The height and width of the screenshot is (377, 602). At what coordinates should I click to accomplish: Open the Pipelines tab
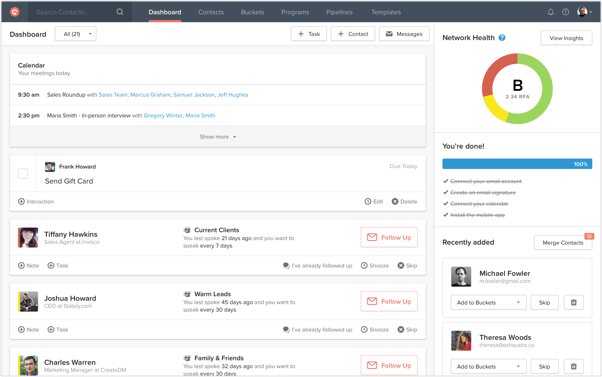pos(339,12)
